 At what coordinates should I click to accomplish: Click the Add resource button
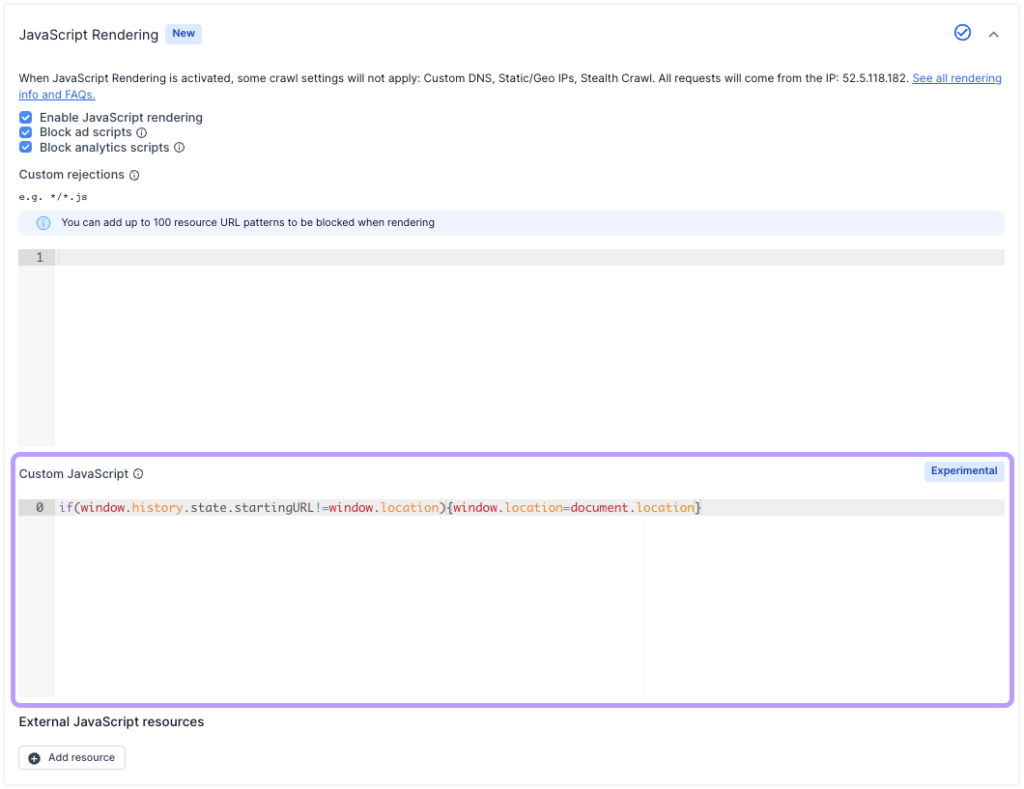71,757
